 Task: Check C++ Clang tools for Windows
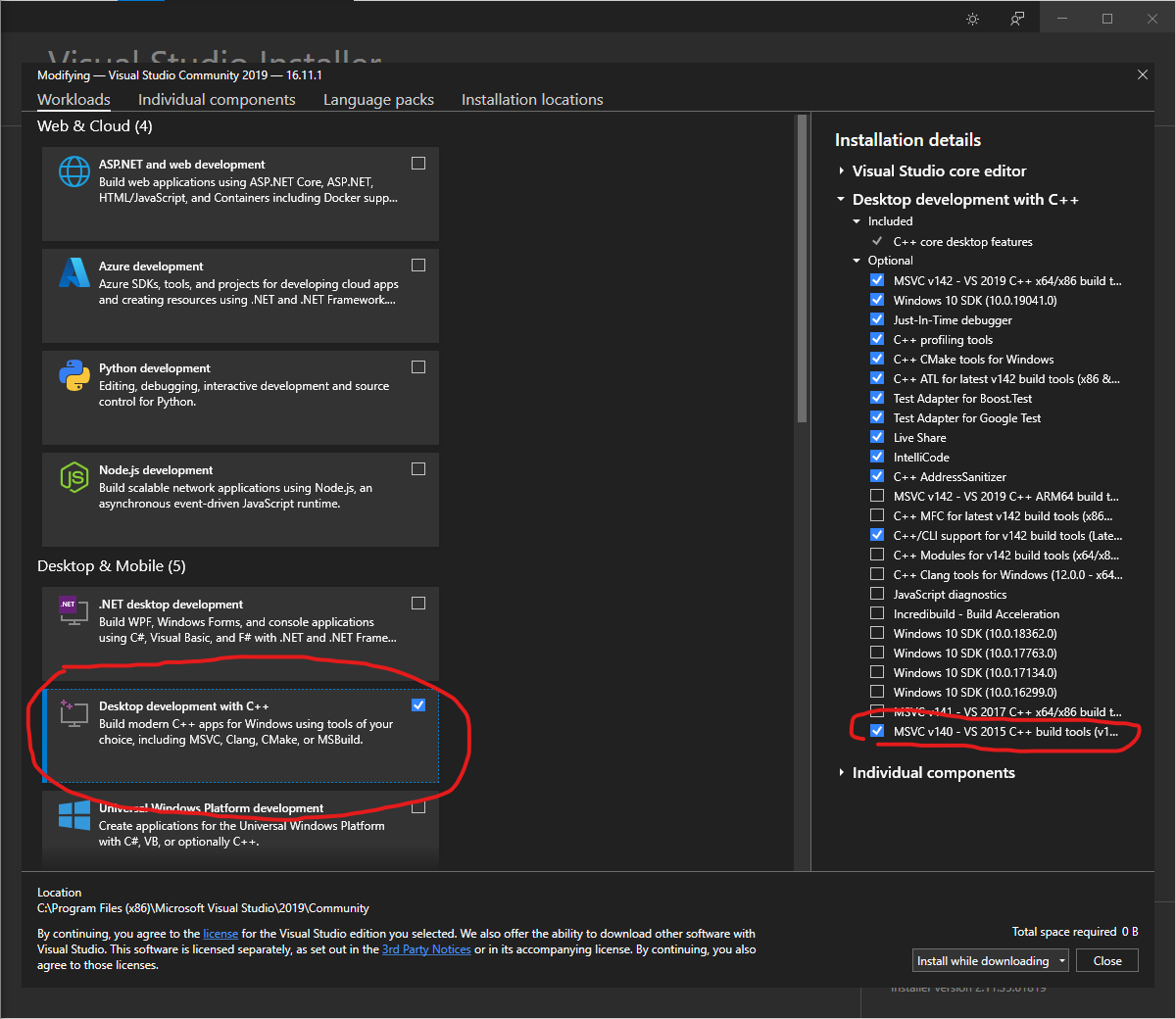click(877, 574)
